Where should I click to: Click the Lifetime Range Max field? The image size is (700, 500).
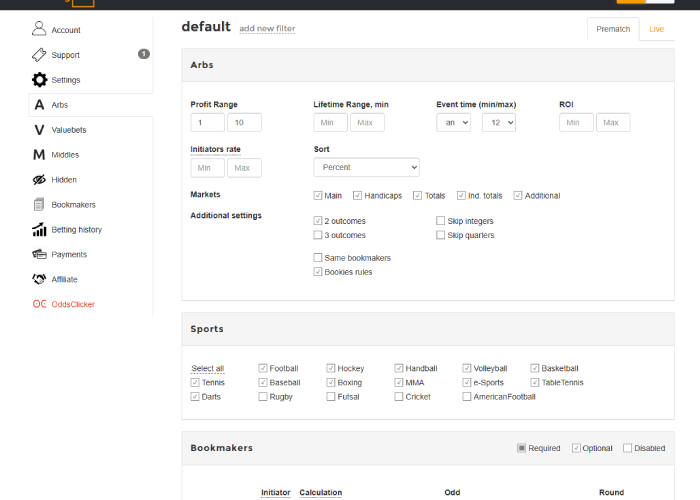367,122
